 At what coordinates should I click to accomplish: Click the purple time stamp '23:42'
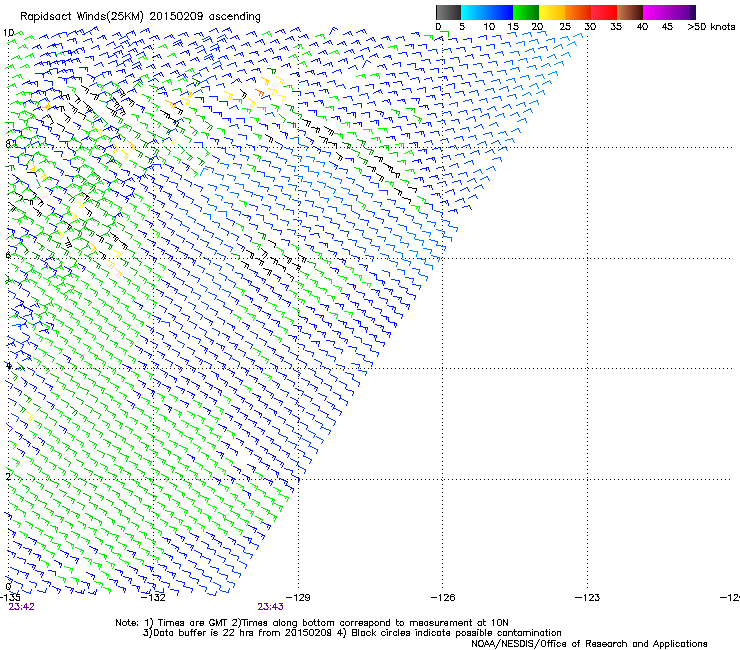click(x=22, y=607)
